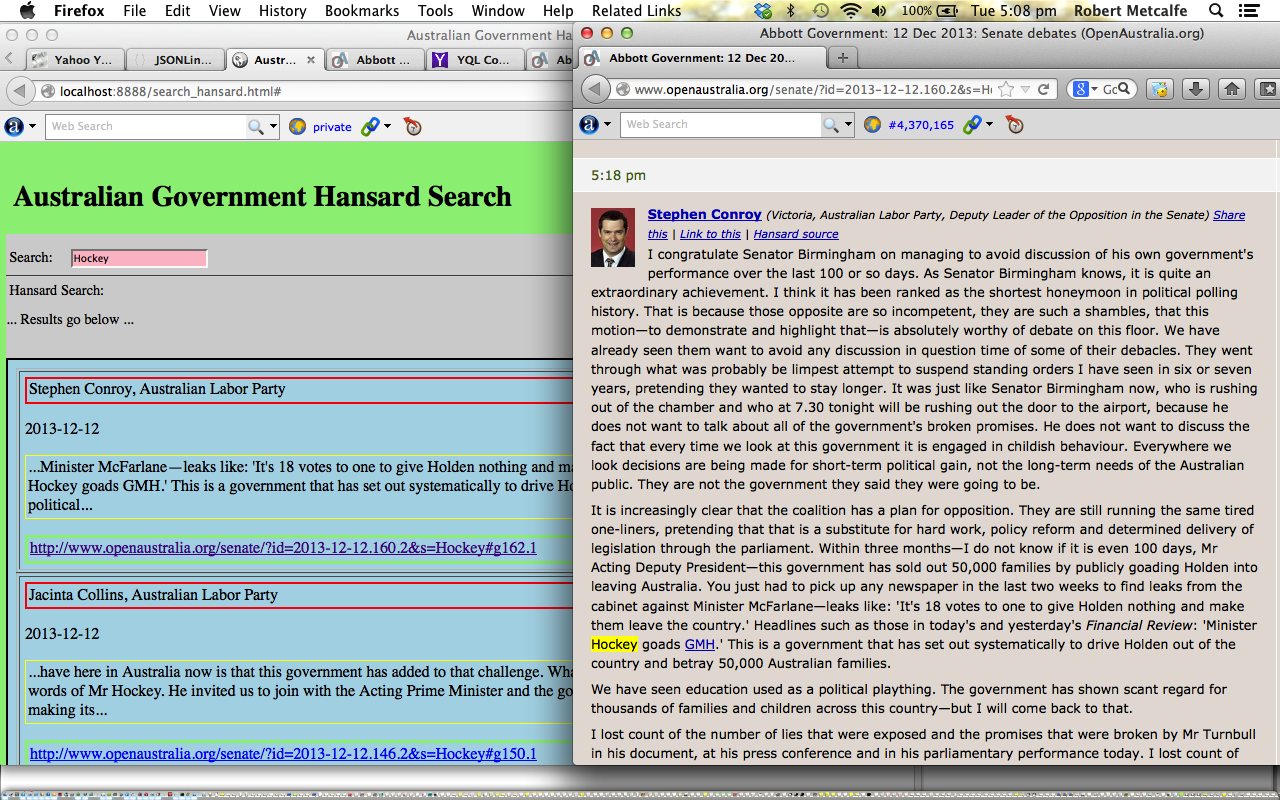Click Wayback clock icon in localhost window
This screenshot has width=1280, height=800.
pos(412,126)
